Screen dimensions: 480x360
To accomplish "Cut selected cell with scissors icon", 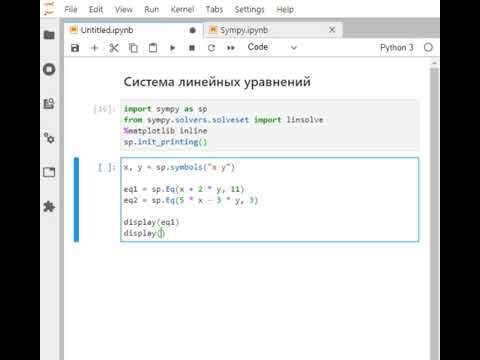I will (114, 48).
